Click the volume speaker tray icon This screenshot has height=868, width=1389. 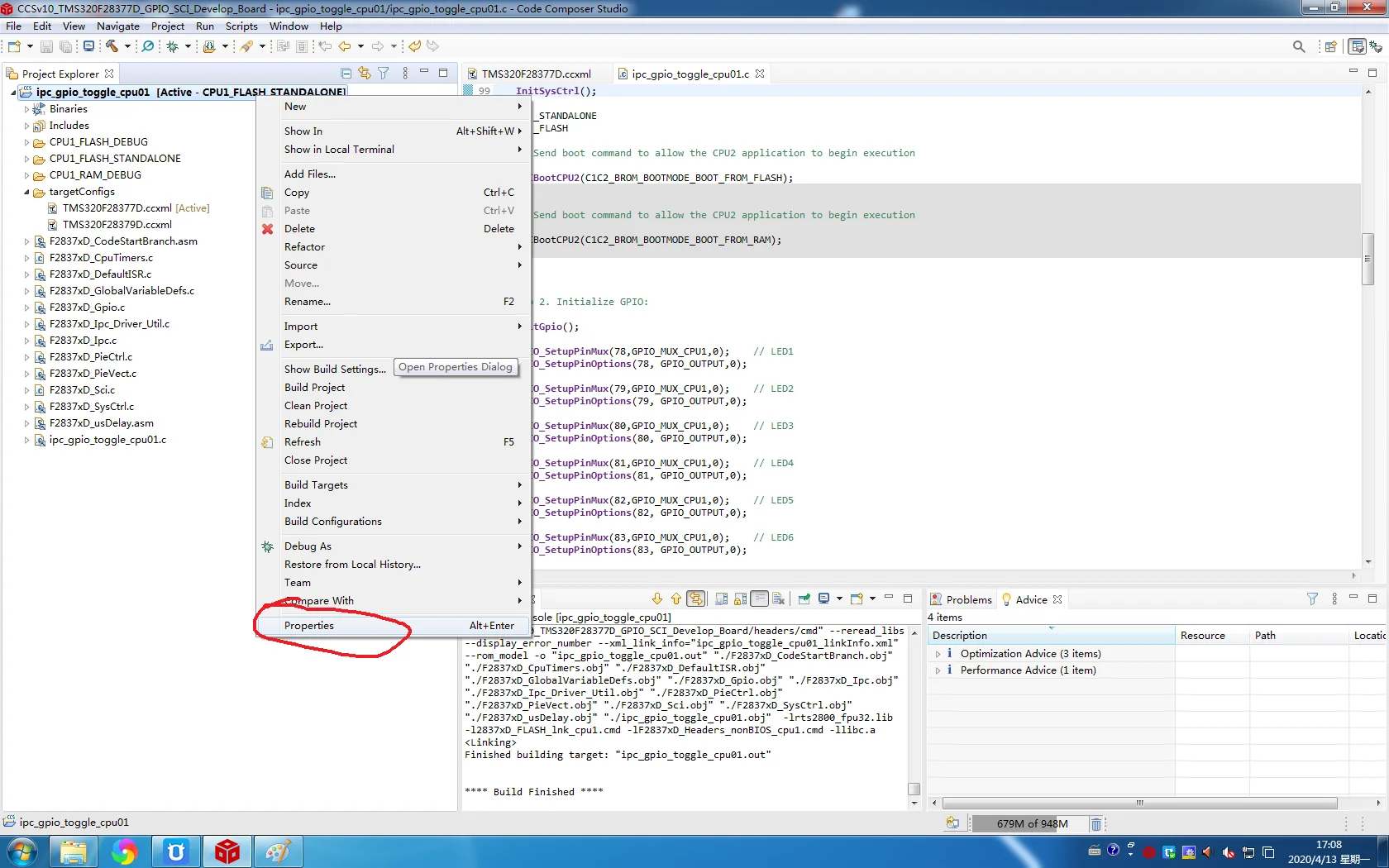1207,851
